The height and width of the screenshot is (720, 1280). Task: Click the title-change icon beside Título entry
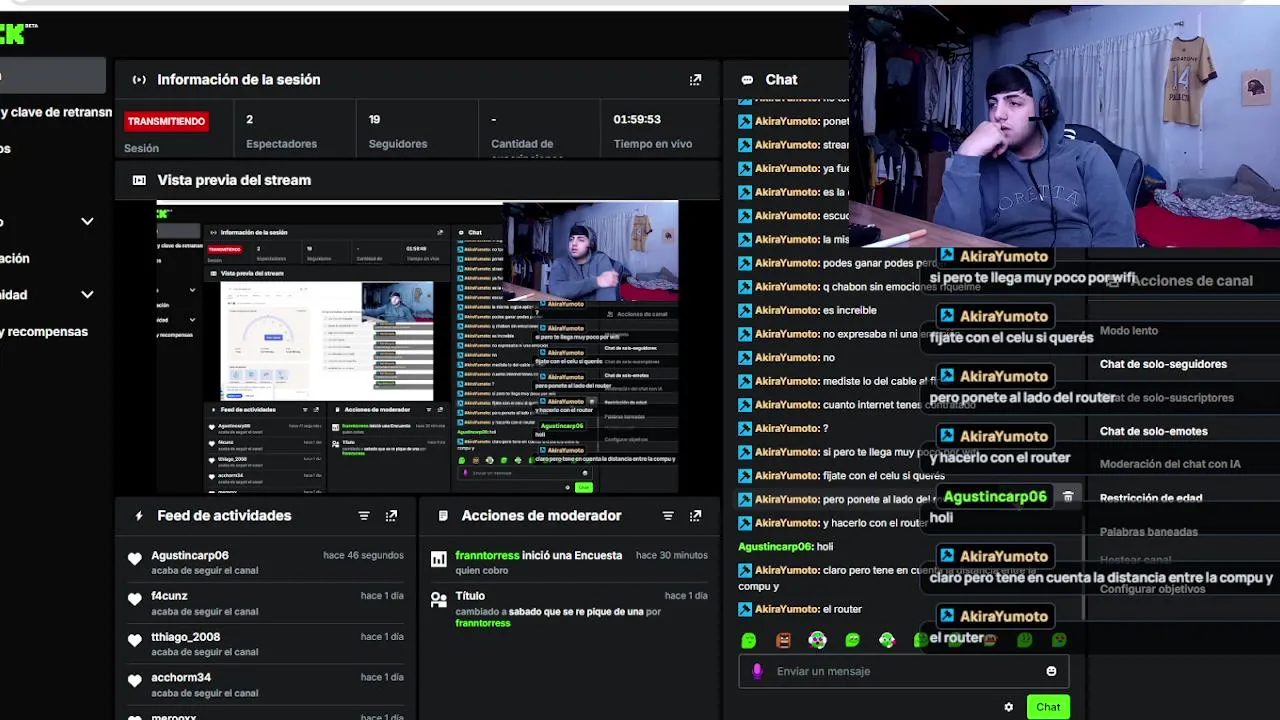[439, 600]
